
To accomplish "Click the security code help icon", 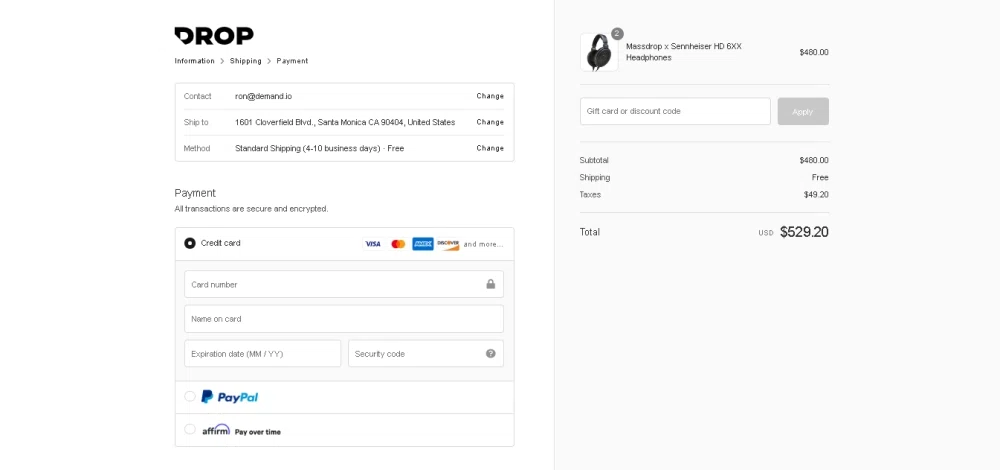I will (x=490, y=353).
